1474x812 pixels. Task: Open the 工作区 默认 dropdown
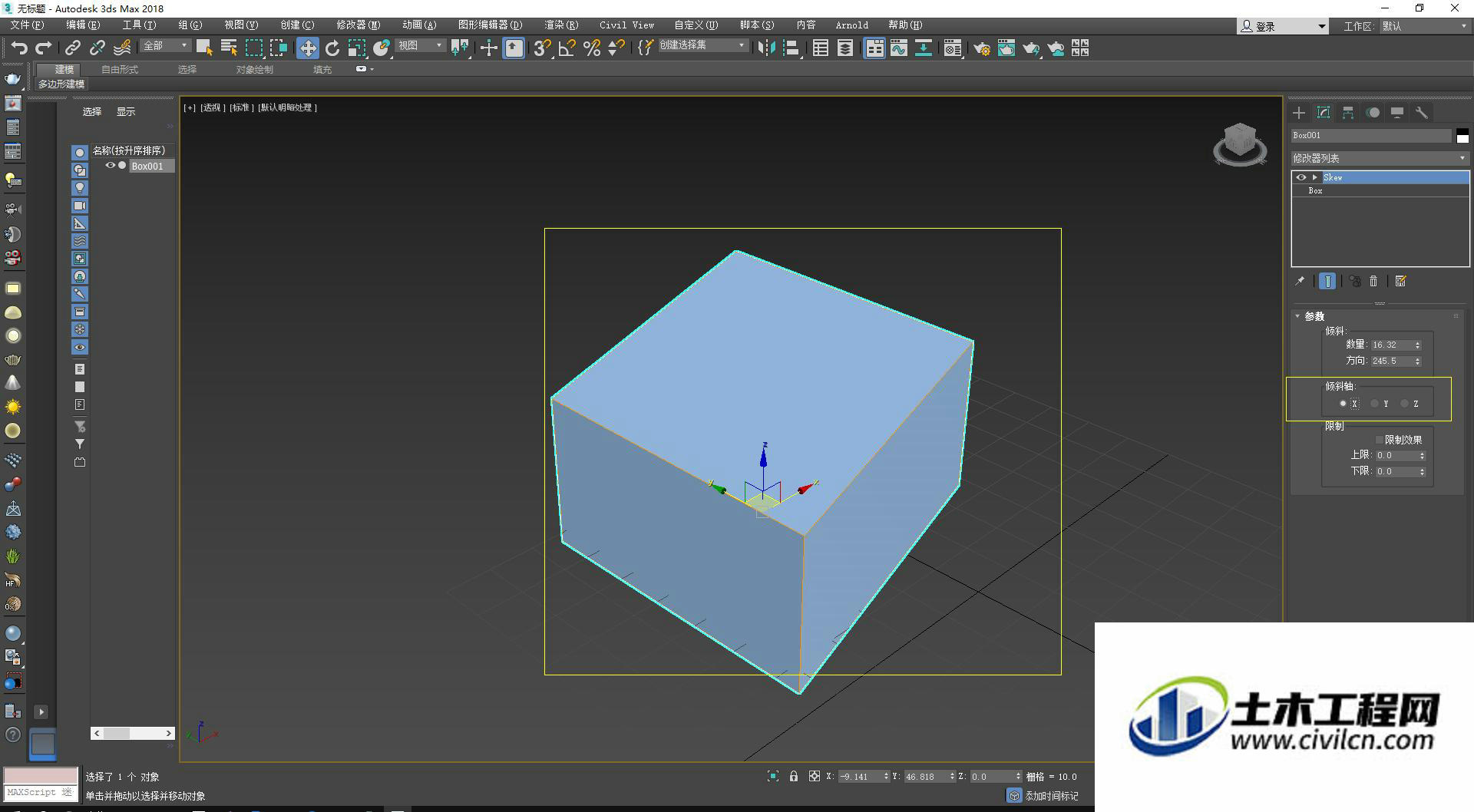[1425, 26]
